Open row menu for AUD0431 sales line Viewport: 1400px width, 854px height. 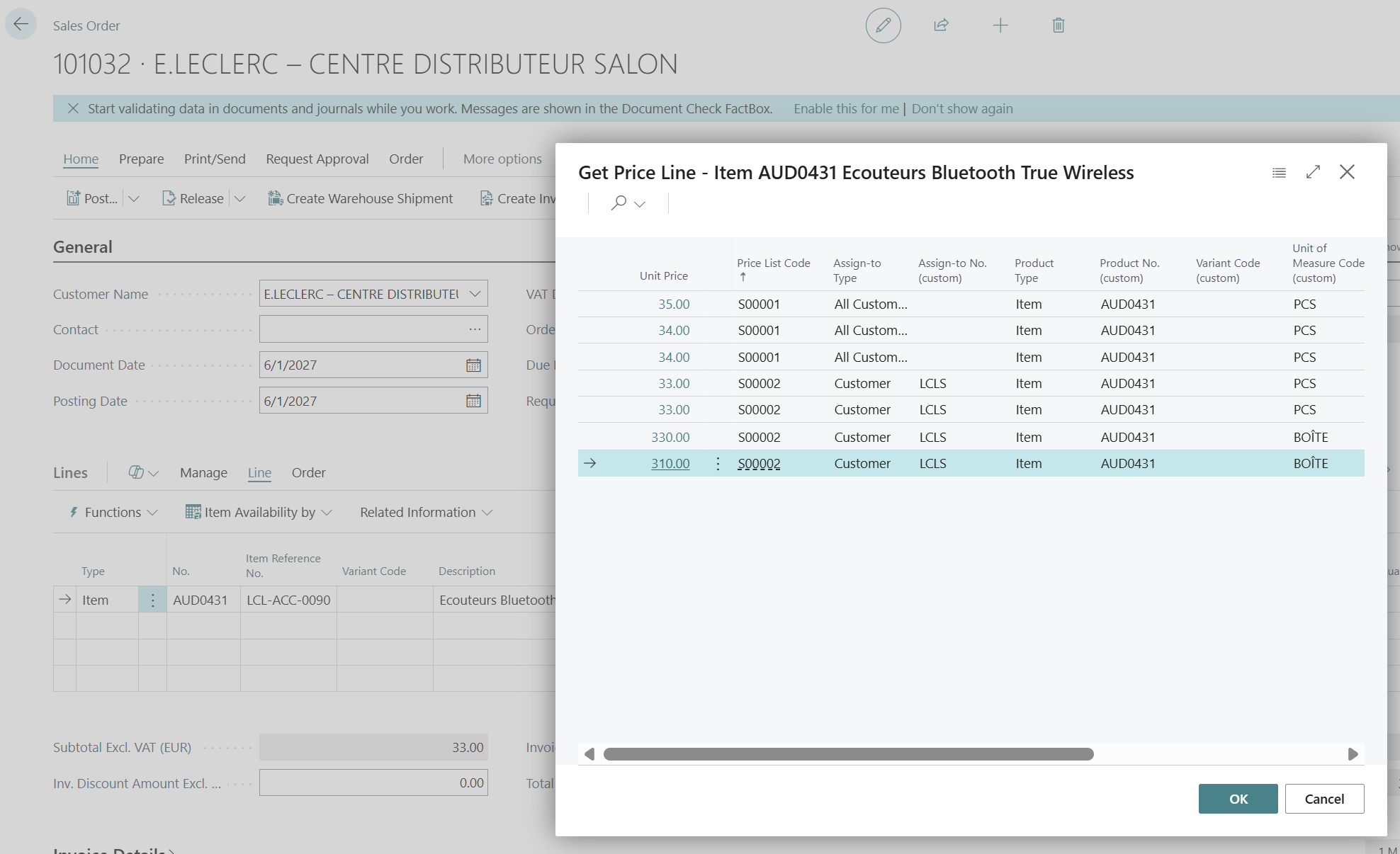point(152,600)
